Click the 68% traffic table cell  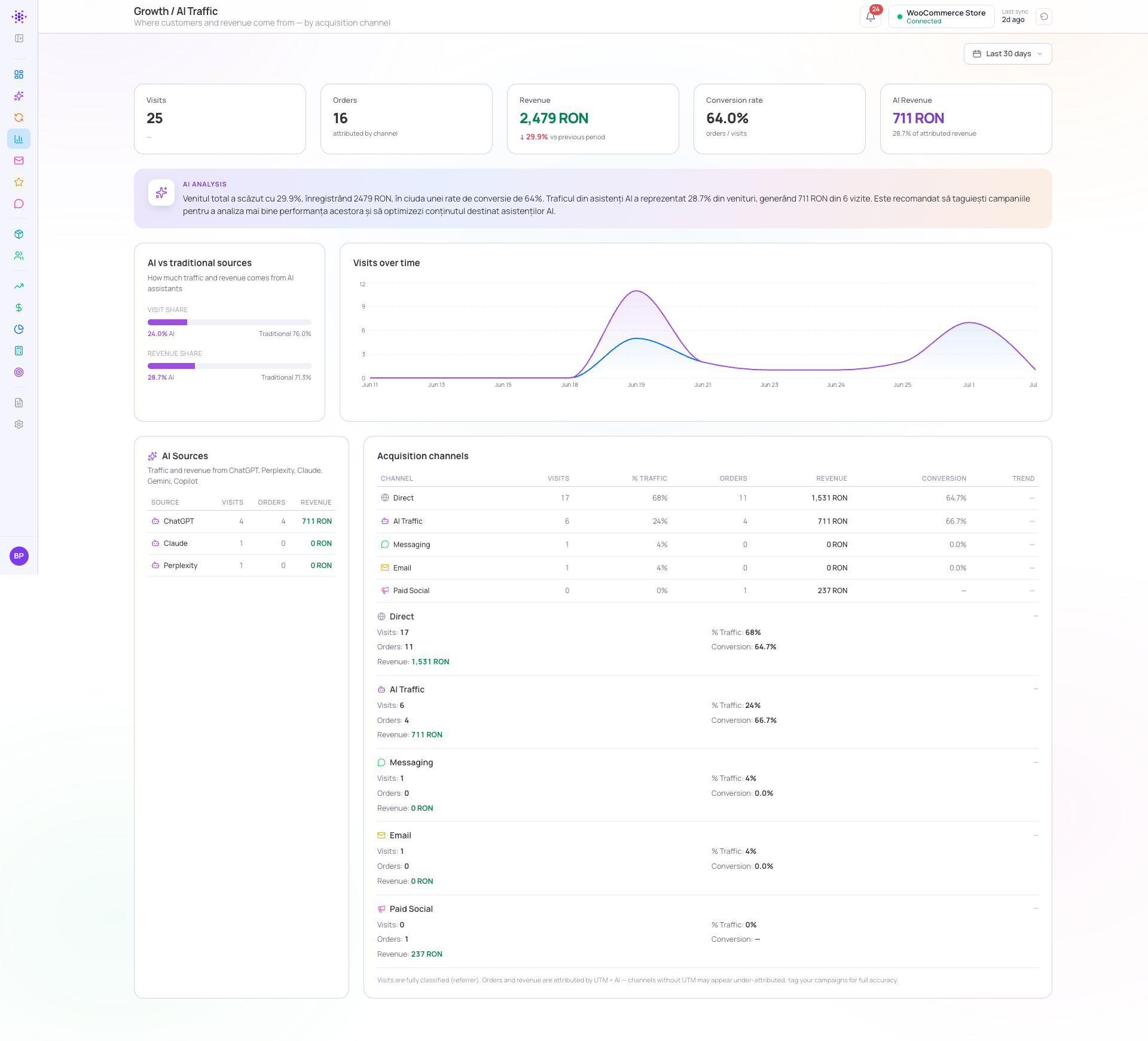click(660, 498)
